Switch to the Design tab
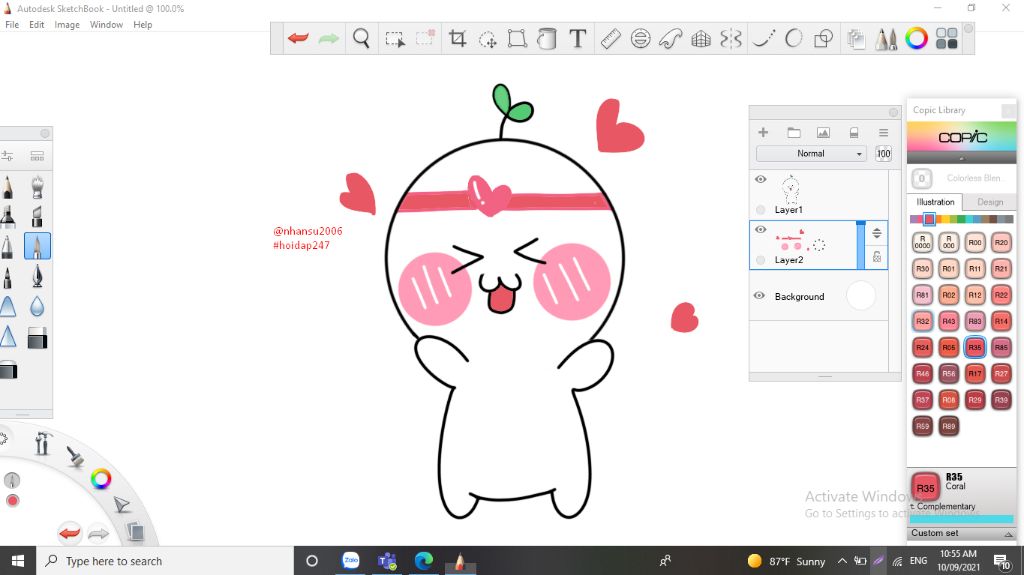Image resolution: width=1024 pixels, height=575 pixels. coord(990,202)
